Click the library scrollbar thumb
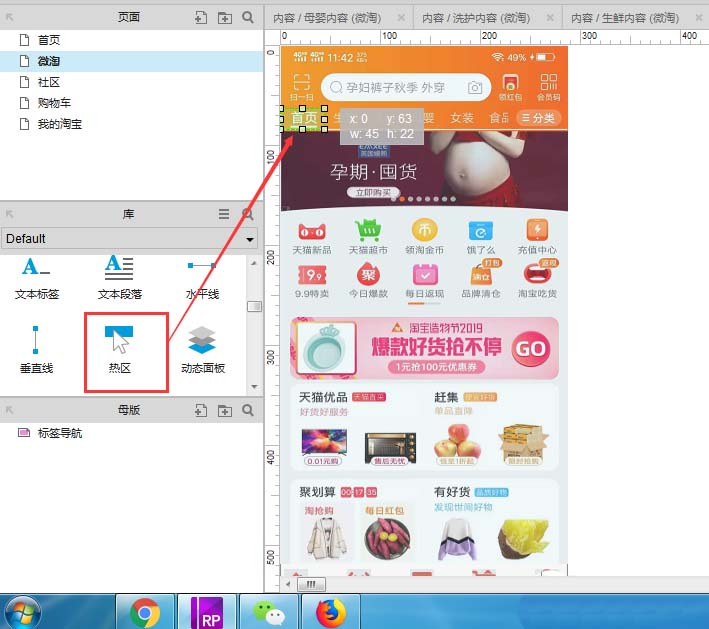Viewport: 709px width, 629px height. click(254, 307)
